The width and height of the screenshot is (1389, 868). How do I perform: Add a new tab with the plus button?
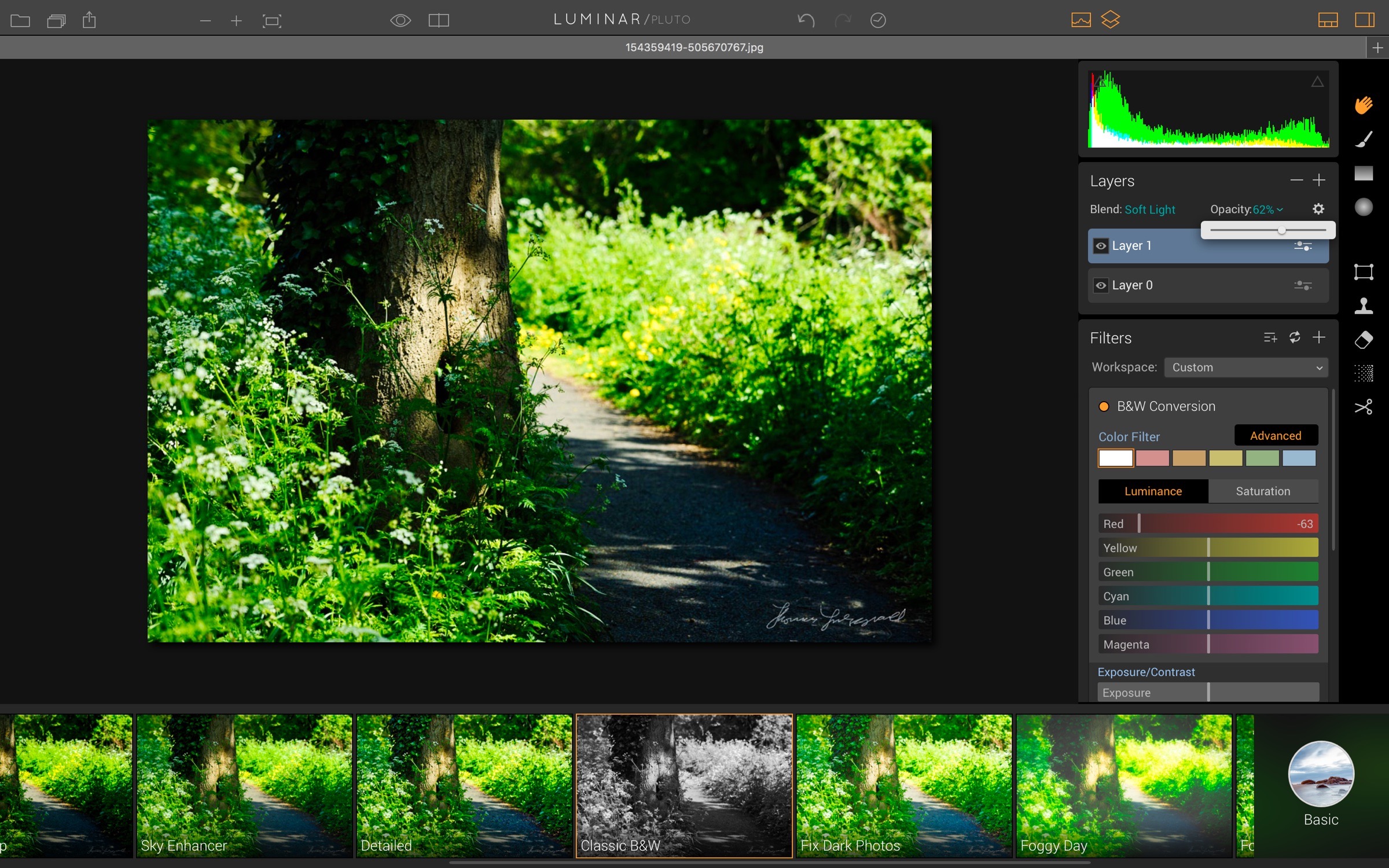[x=1377, y=48]
